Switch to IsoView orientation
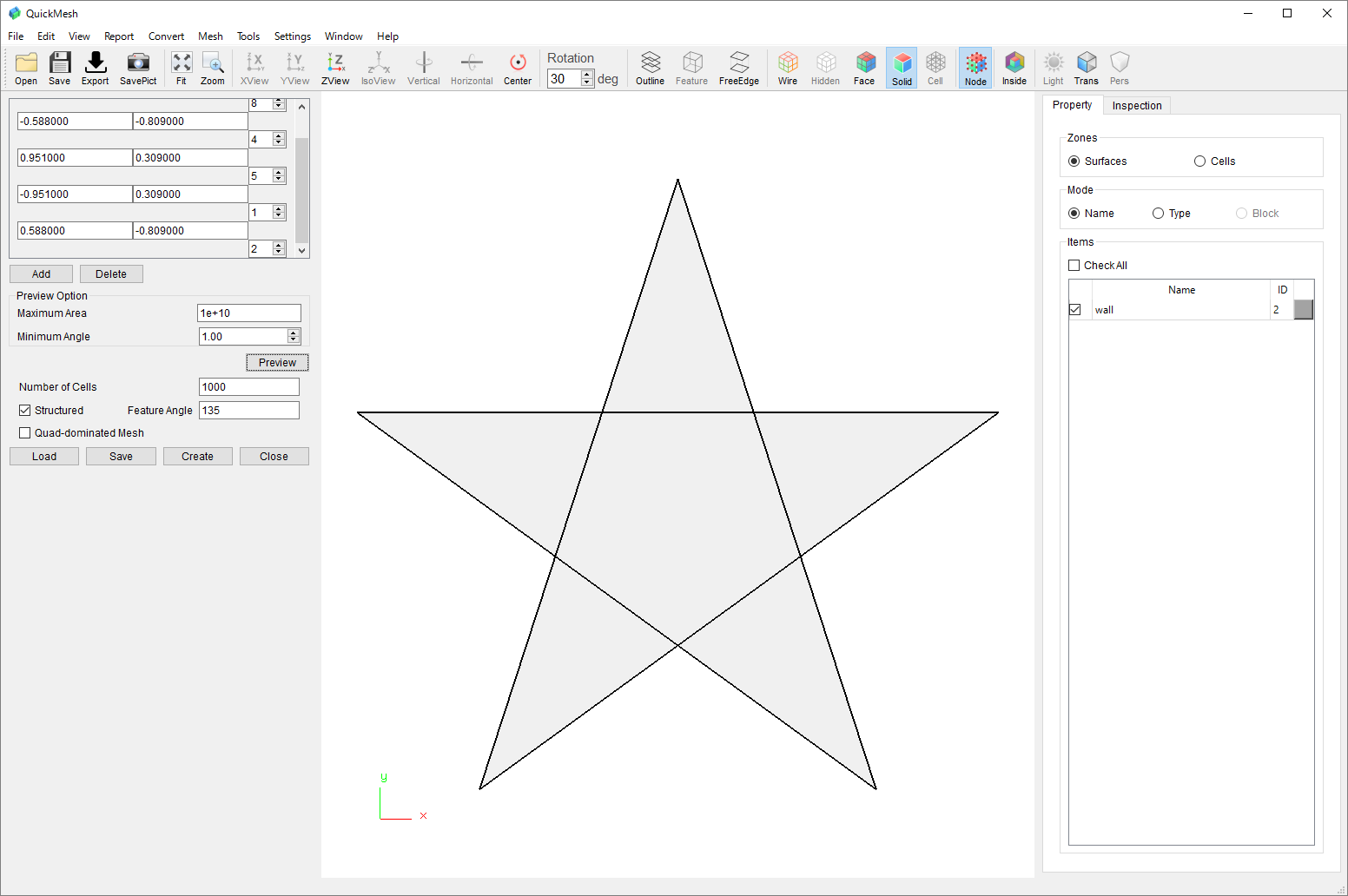Image resolution: width=1348 pixels, height=896 pixels. click(378, 68)
